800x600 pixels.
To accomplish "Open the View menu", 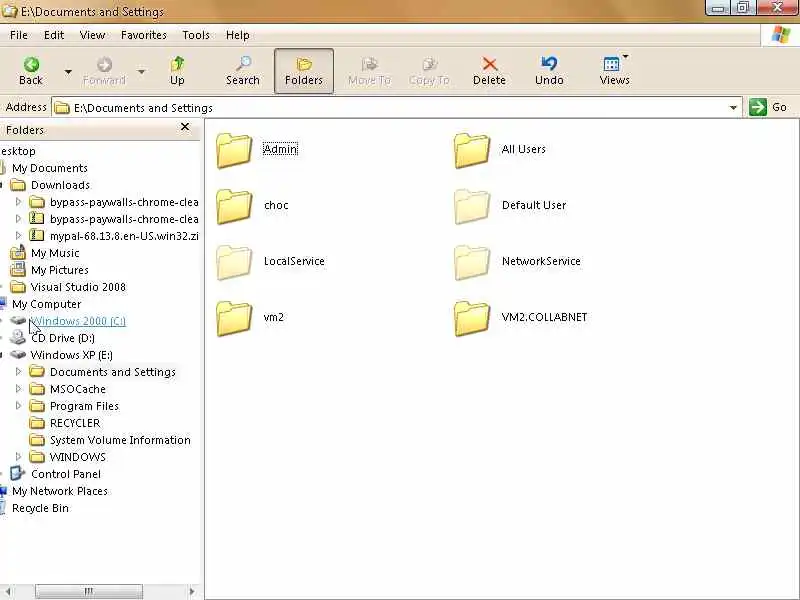I will 92,35.
